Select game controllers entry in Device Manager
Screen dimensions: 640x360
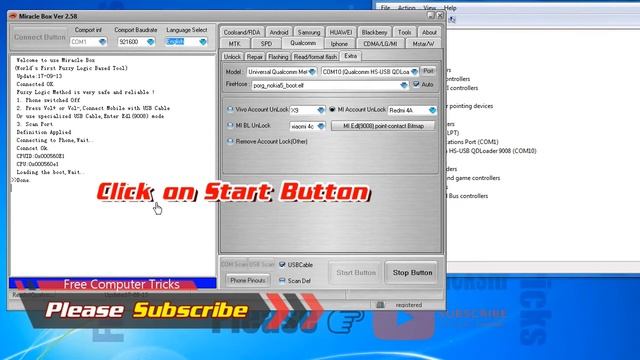pyautogui.click(x=474, y=178)
